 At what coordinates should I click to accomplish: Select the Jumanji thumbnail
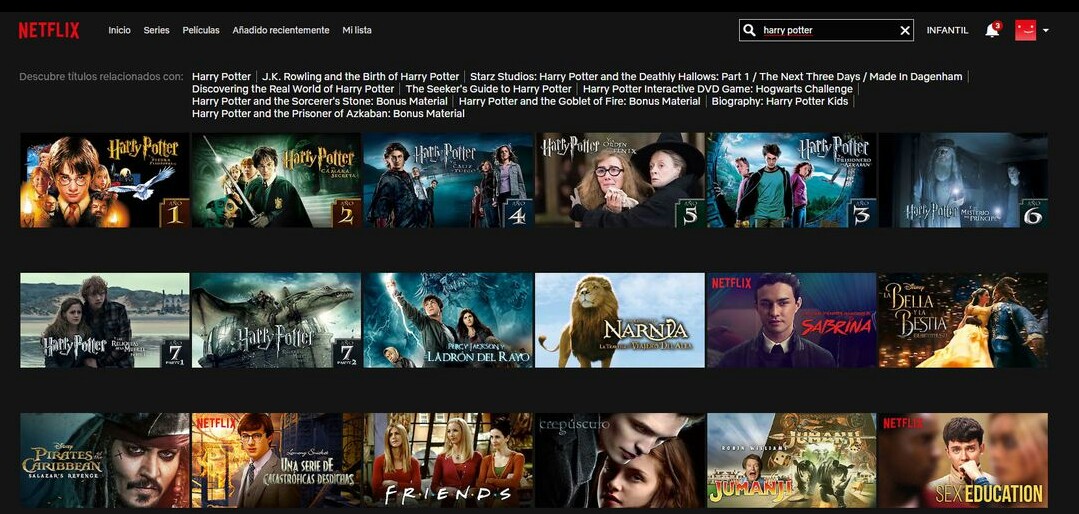click(791, 460)
